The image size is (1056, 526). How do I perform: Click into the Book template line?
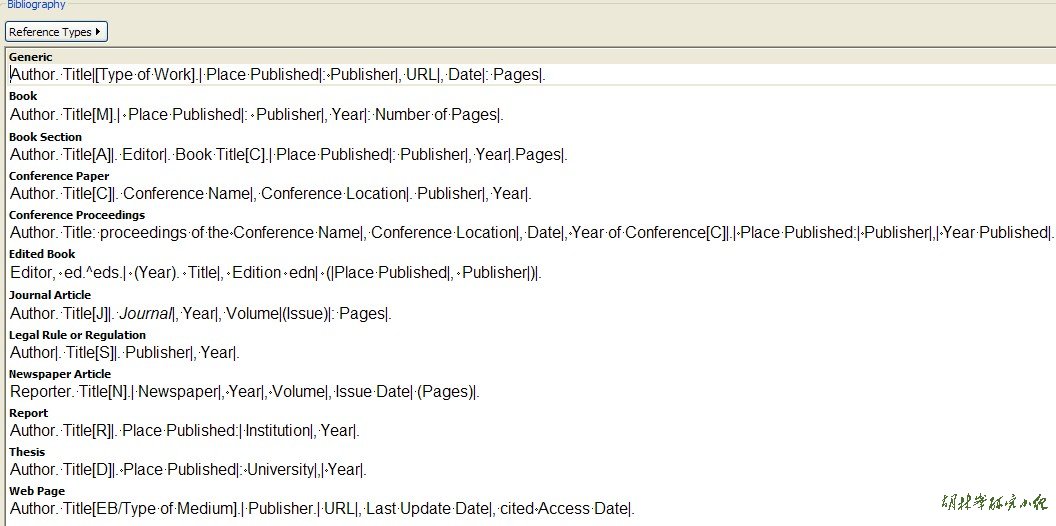pos(256,115)
